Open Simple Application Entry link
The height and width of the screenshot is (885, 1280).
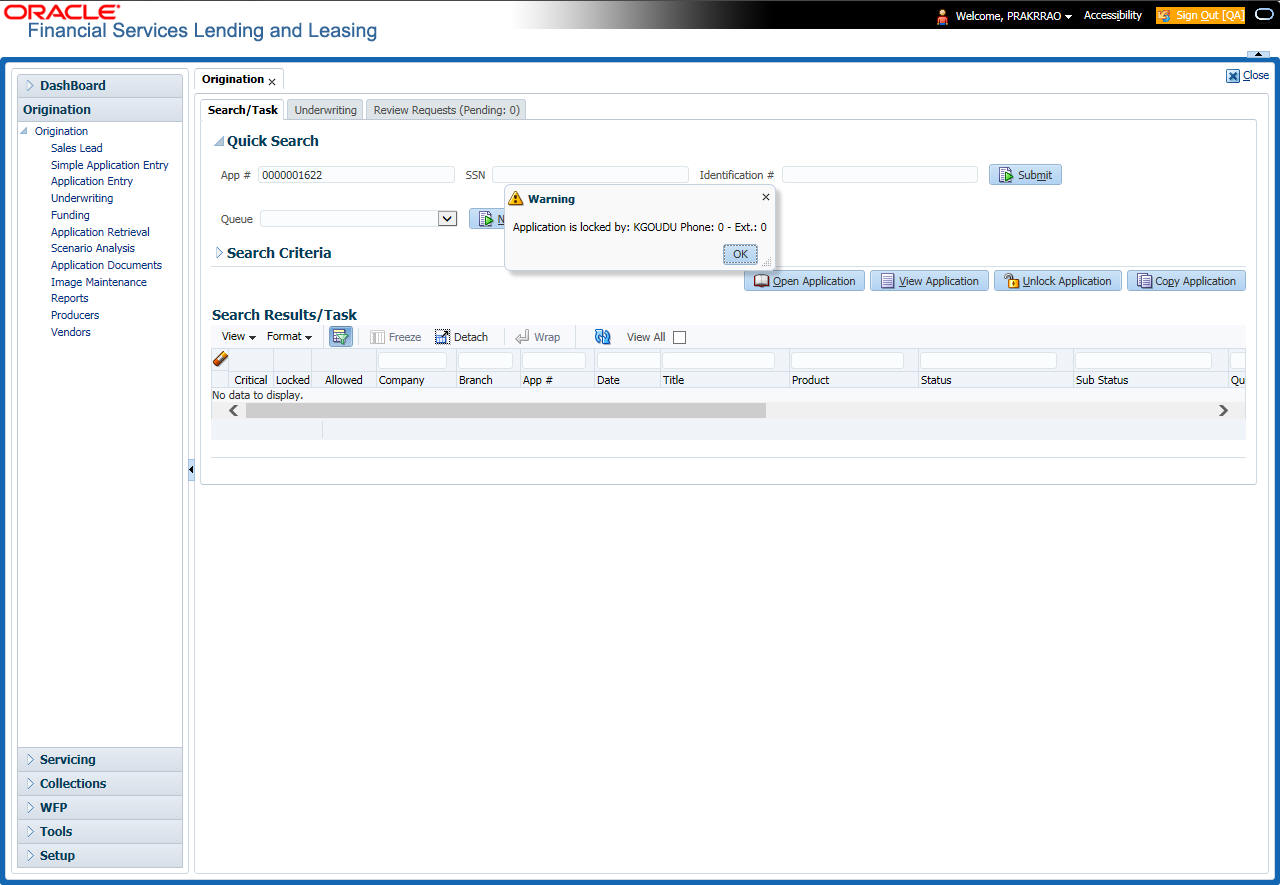[x=110, y=165]
